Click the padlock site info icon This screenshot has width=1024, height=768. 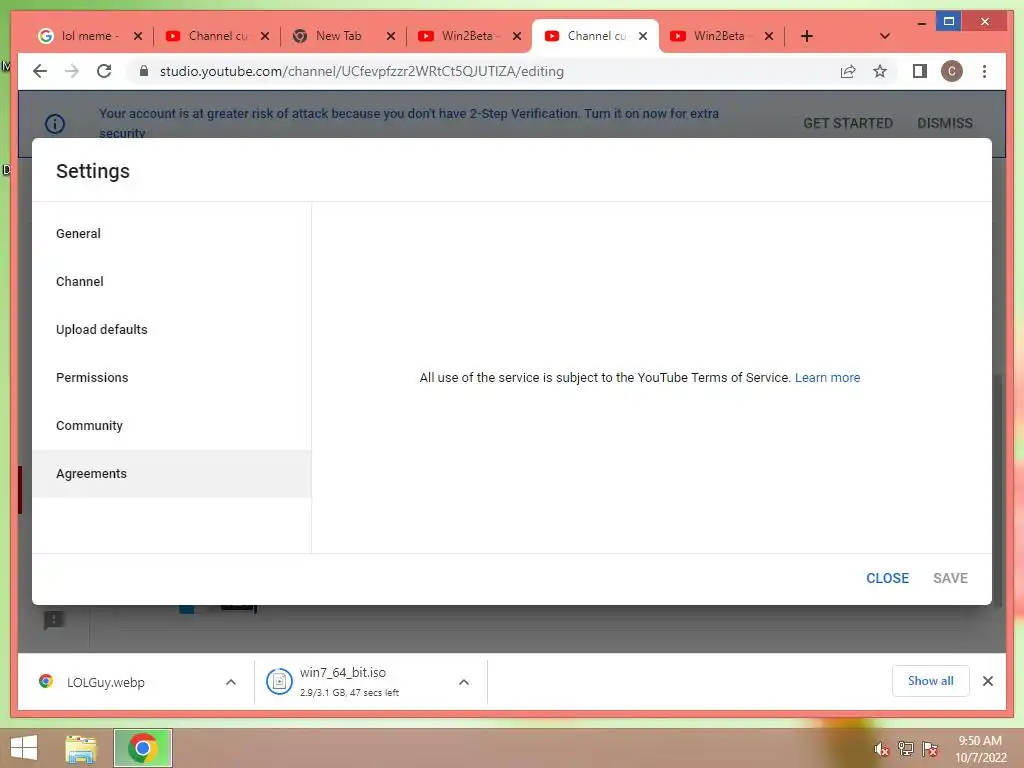pyautogui.click(x=144, y=71)
